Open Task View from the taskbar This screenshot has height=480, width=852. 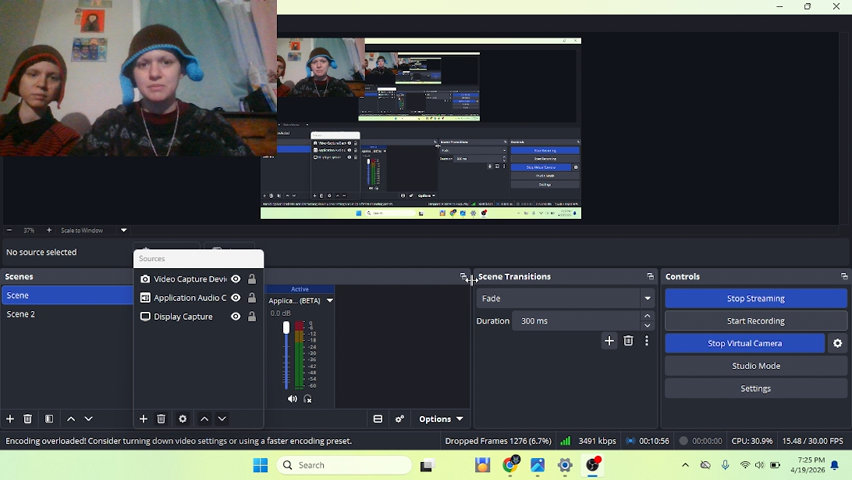pyautogui.click(x=427, y=465)
